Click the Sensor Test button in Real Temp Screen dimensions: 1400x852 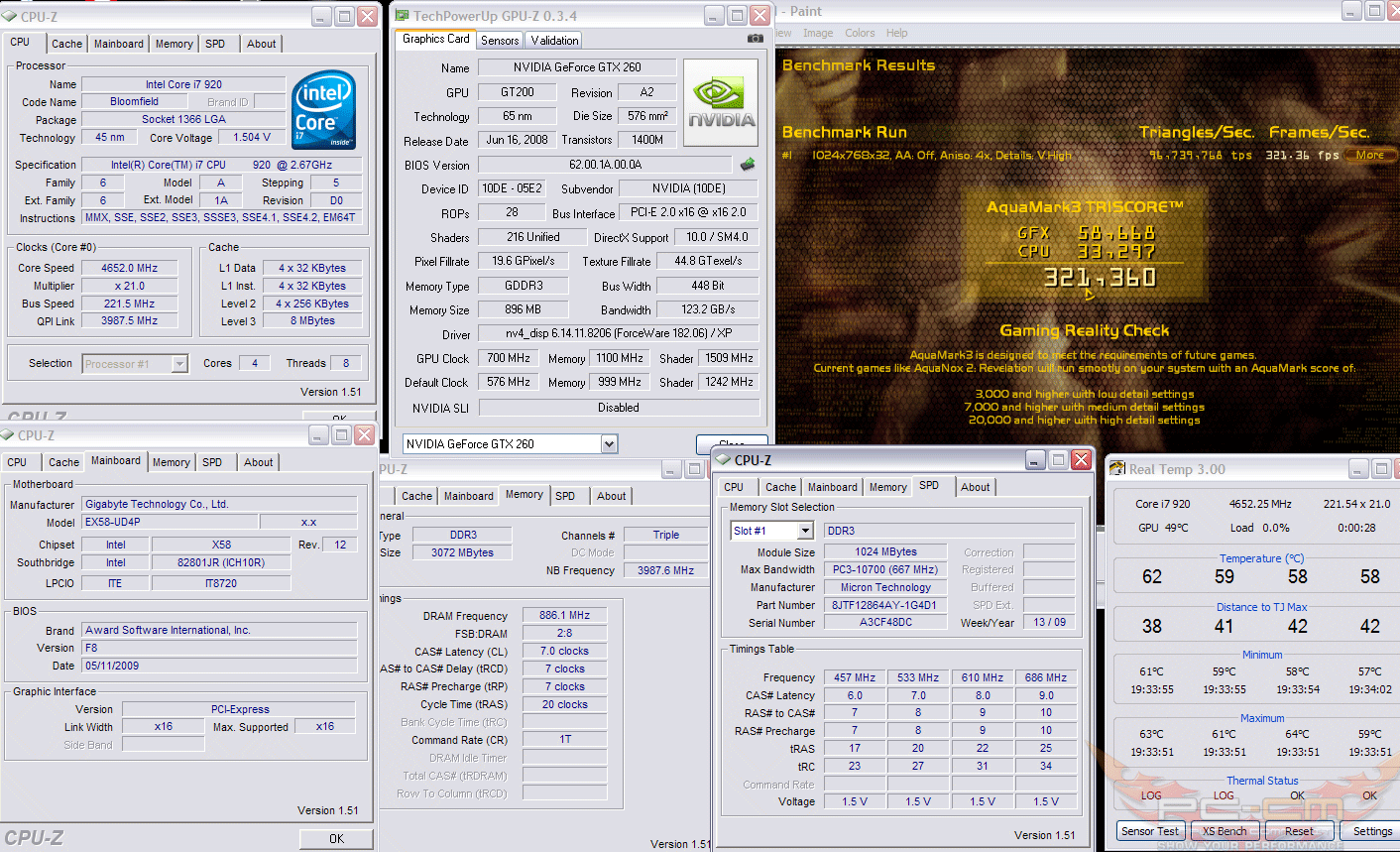[x=1150, y=831]
